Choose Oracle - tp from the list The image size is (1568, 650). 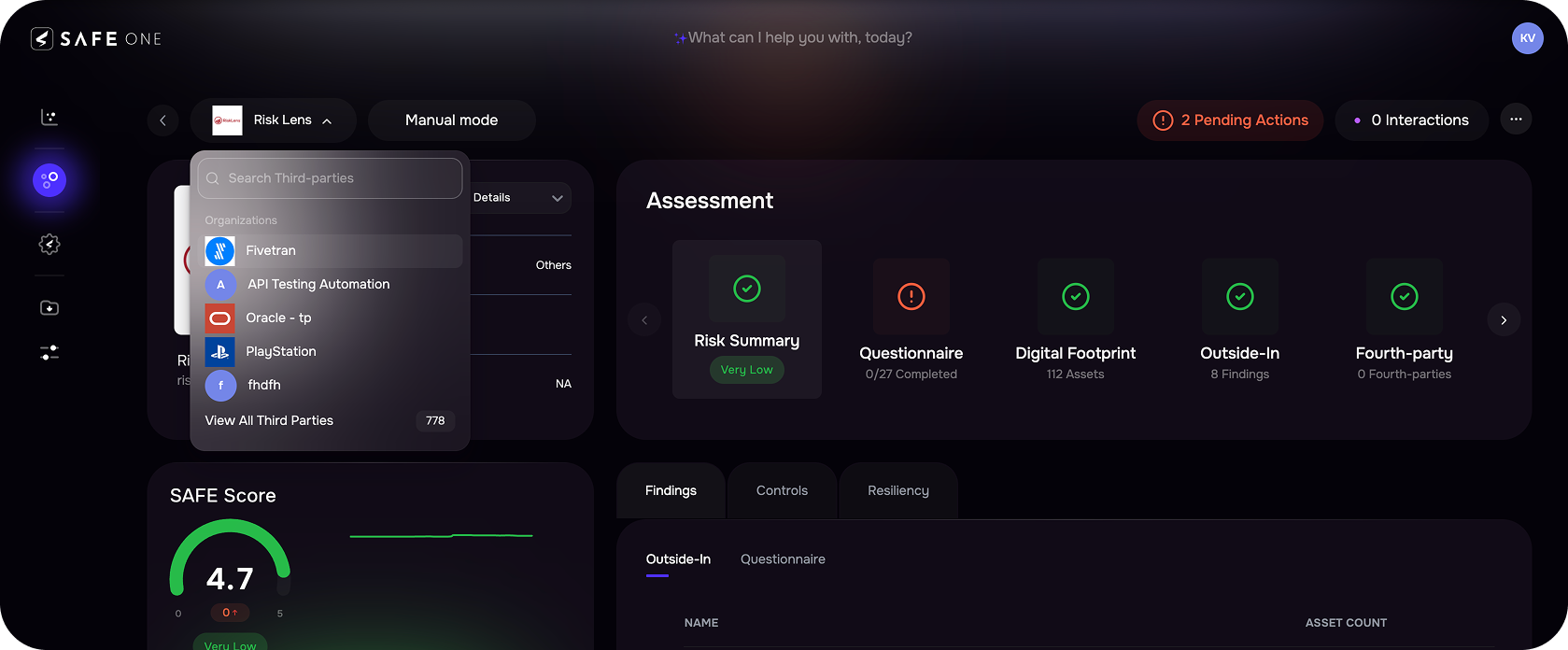pos(331,318)
